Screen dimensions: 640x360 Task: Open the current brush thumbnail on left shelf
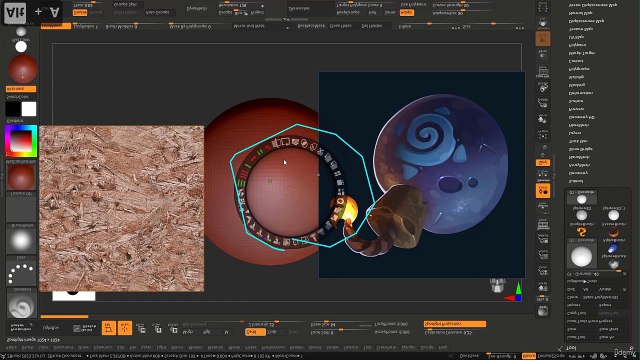coord(21,304)
